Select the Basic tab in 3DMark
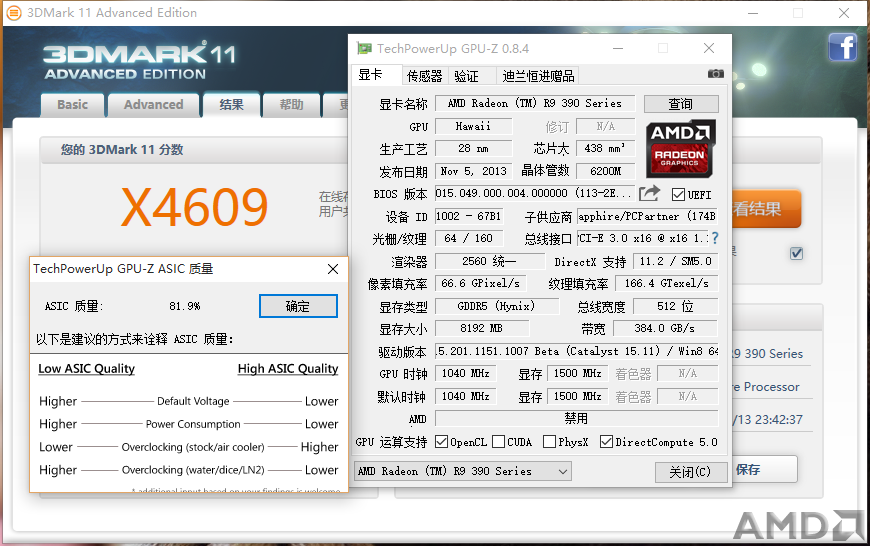The height and width of the screenshot is (546, 870). [73, 105]
